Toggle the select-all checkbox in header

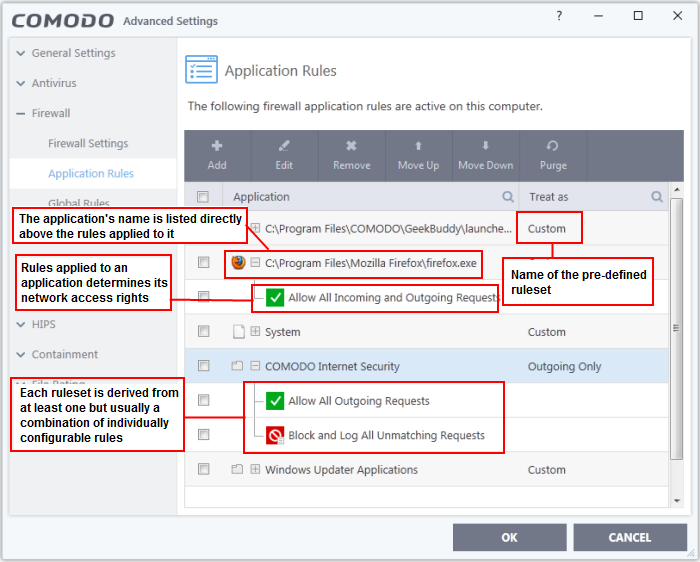click(x=203, y=196)
